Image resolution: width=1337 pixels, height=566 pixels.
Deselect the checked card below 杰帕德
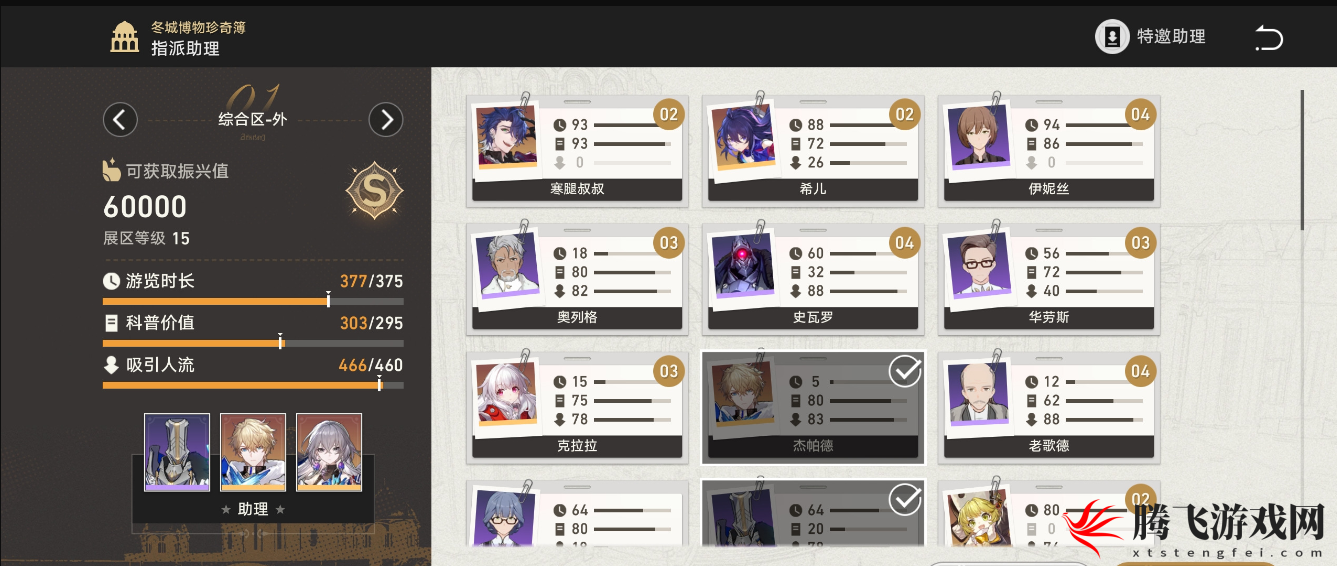click(813, 513)
